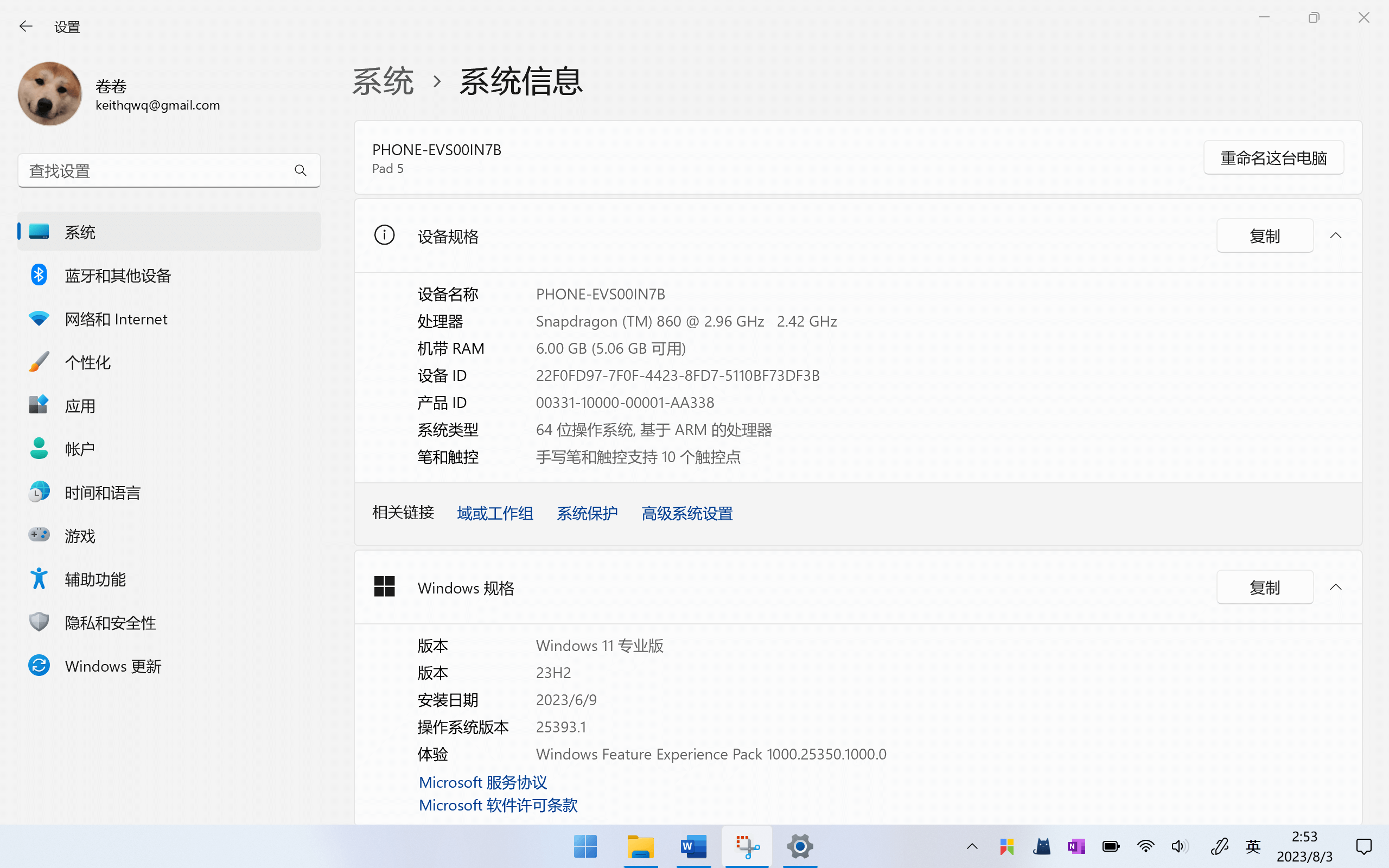
Task: Click the search magnifier icon
Action: 300,170
